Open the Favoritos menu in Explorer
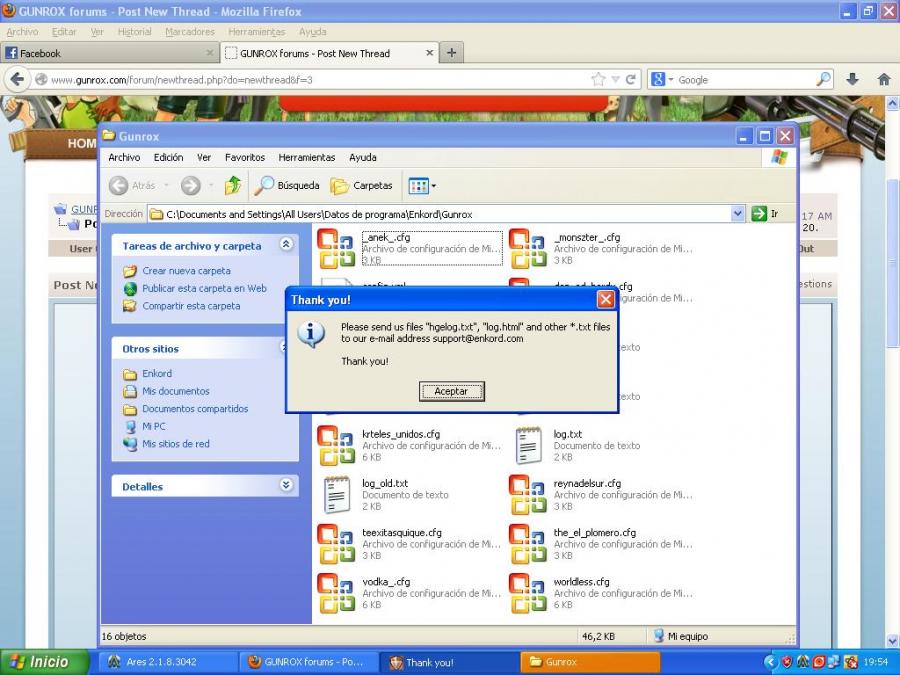The image size is (900, 675). pos(245,157)
